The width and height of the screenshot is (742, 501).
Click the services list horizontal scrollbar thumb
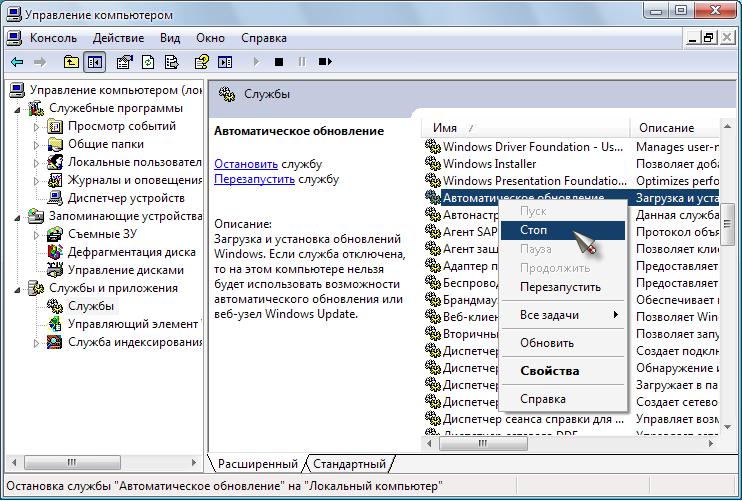click(483, 444)
